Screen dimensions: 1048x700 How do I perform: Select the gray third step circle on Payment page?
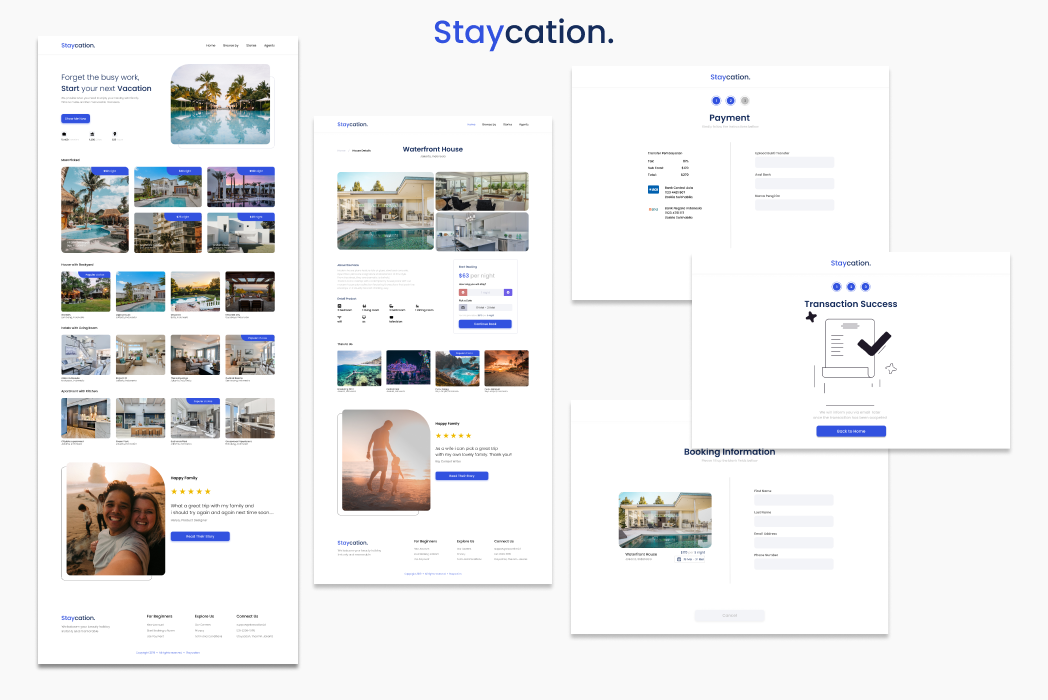pyautogui.click(x=745, y=101)
